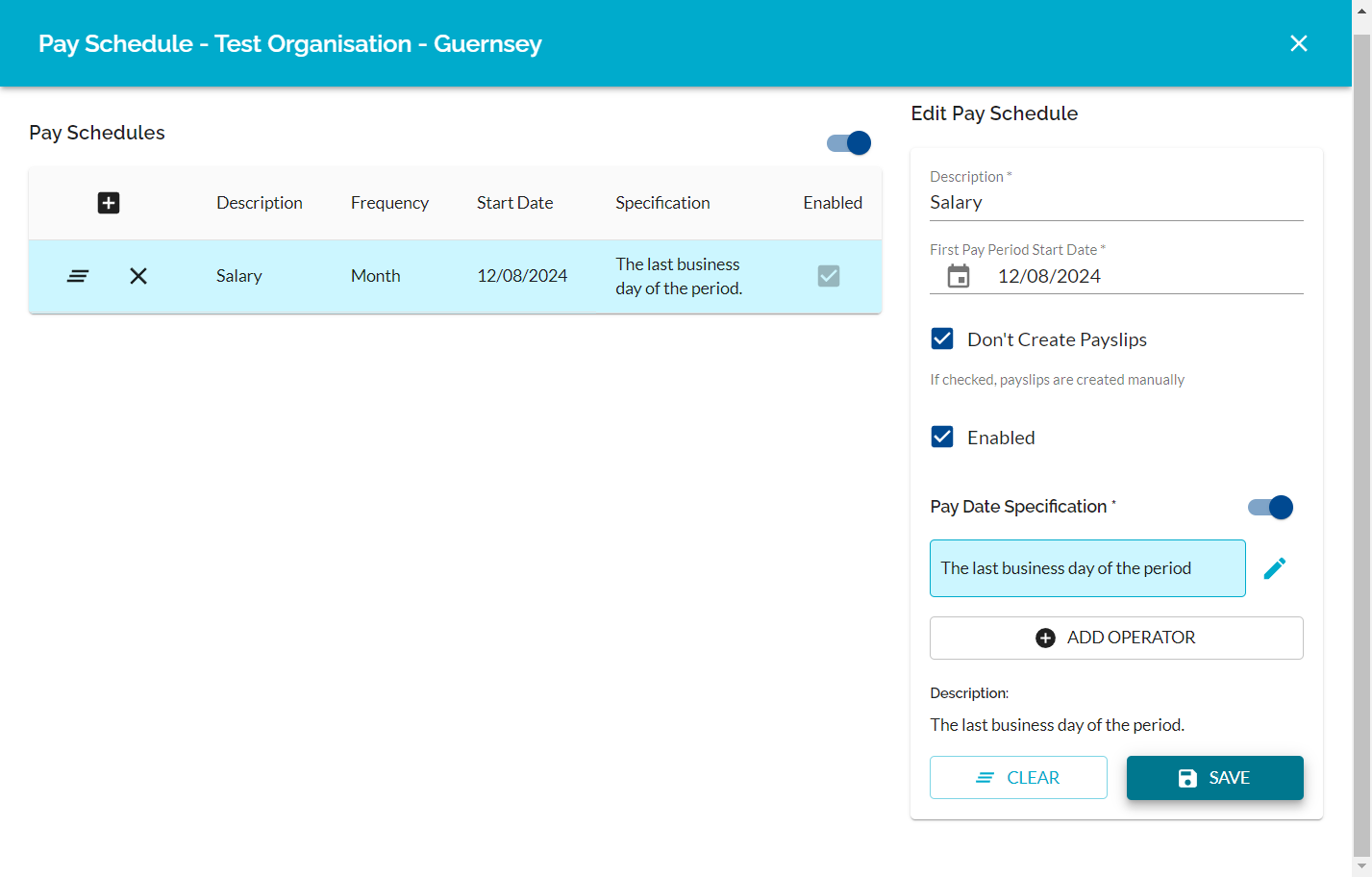Delete the Salary pay schedule row
The width and height of the screenshot is (1372, 877).
[x=138, y=276]
